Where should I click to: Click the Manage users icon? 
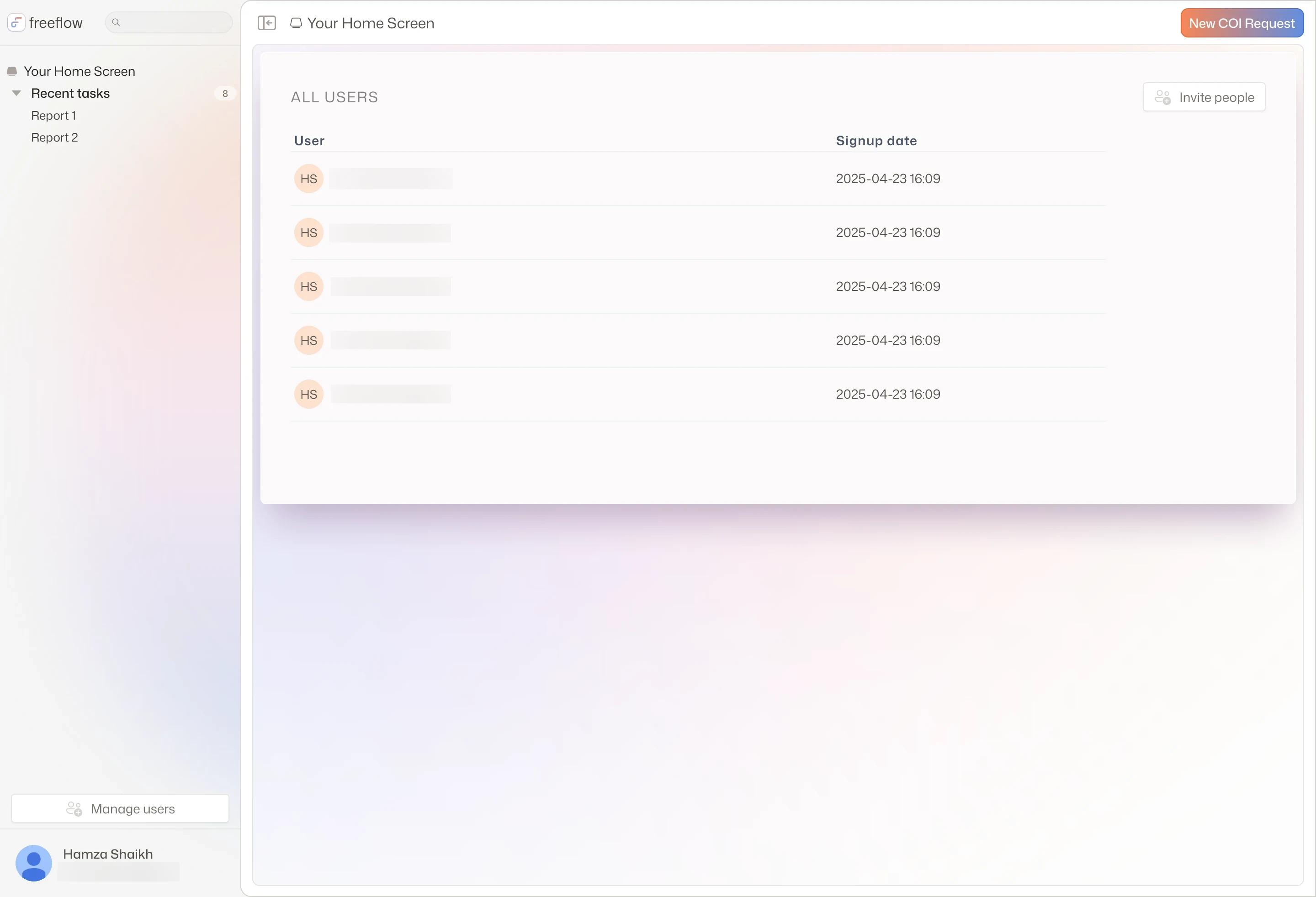[74, 809]
